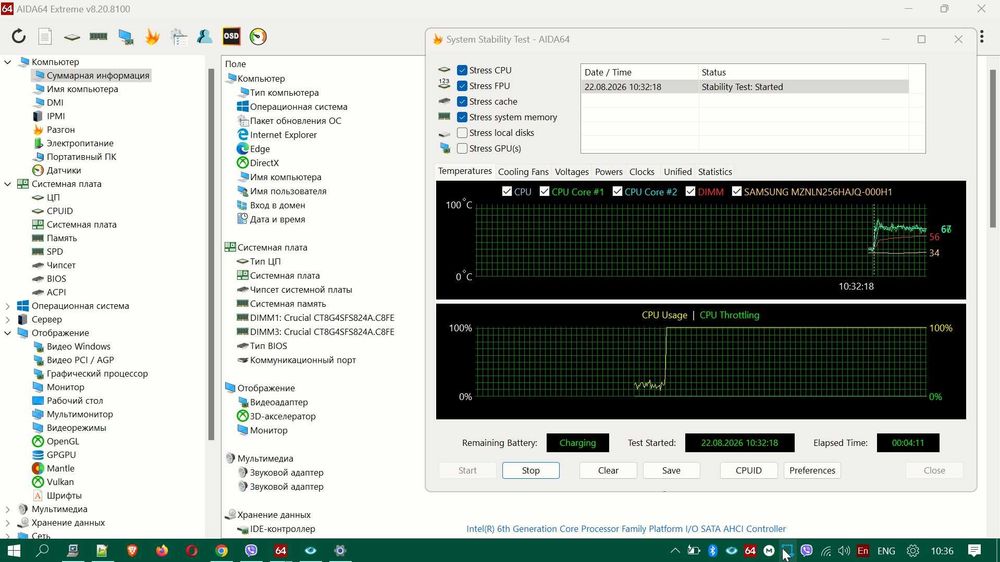This screenshot has height=562, width=1000.
Task: Select the CPUID tree item
Action: [x=59, y=211]
